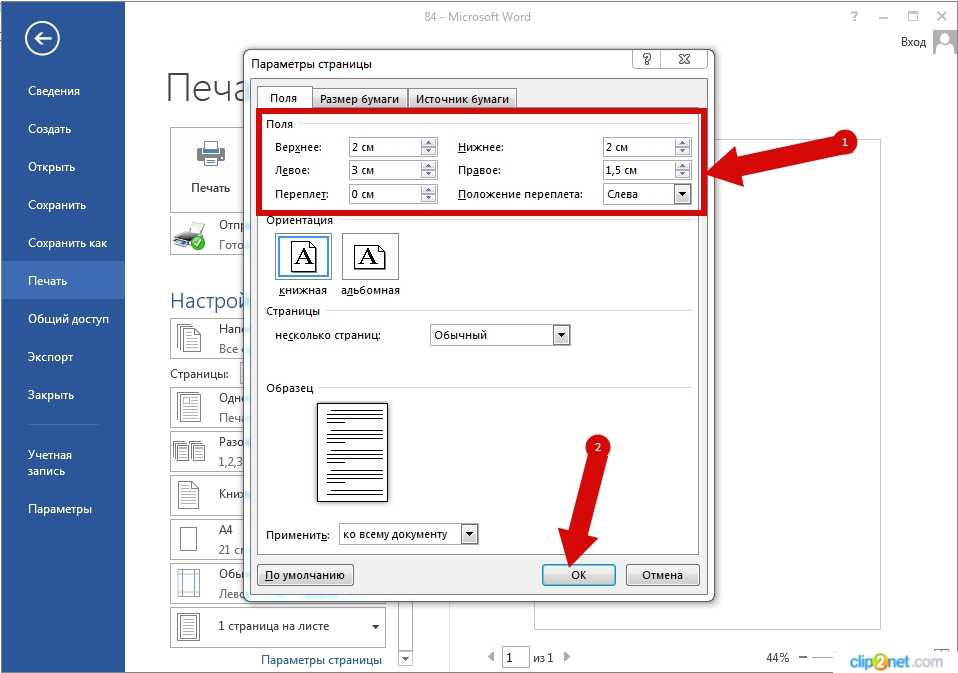This screenshot has height=673, width=958.
Task: Click the Правое 1,5 см value field
Action: [x=638, y=170]
